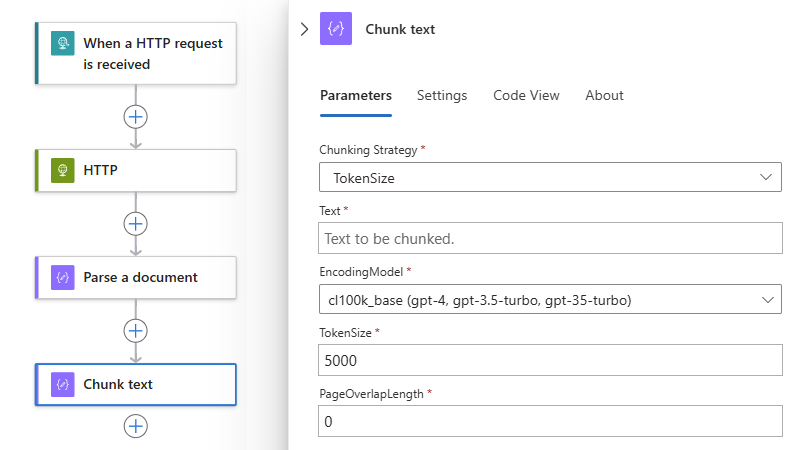
Task: Switch to the Settings tab
Action: coord(442,95)
